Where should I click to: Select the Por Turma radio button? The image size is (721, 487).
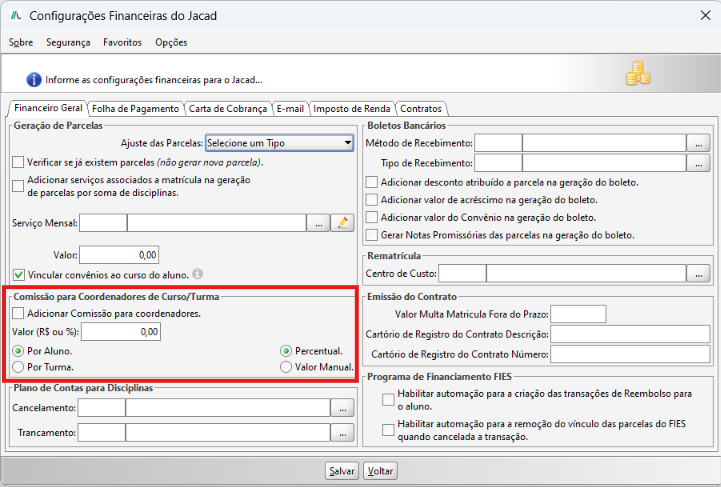[x=18, y=367]
